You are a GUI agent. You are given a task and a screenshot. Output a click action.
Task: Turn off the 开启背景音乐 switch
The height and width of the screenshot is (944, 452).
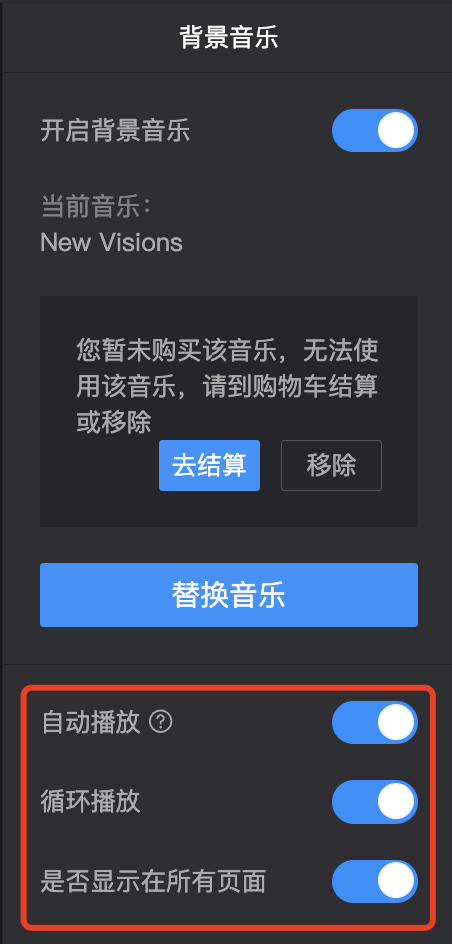[x=374, y=130]
